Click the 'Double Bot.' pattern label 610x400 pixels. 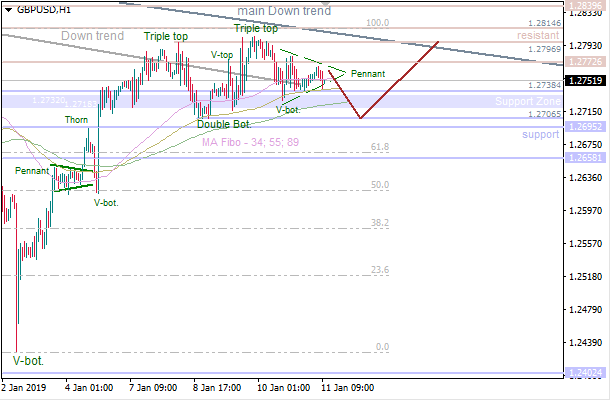tap(225, 124)
